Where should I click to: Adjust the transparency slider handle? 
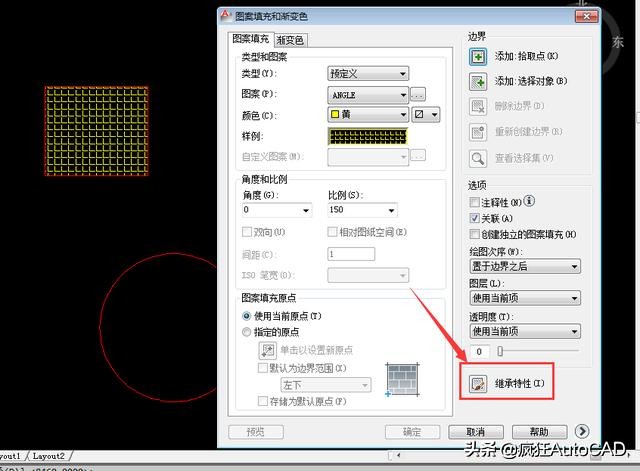(x=500, y=351)
